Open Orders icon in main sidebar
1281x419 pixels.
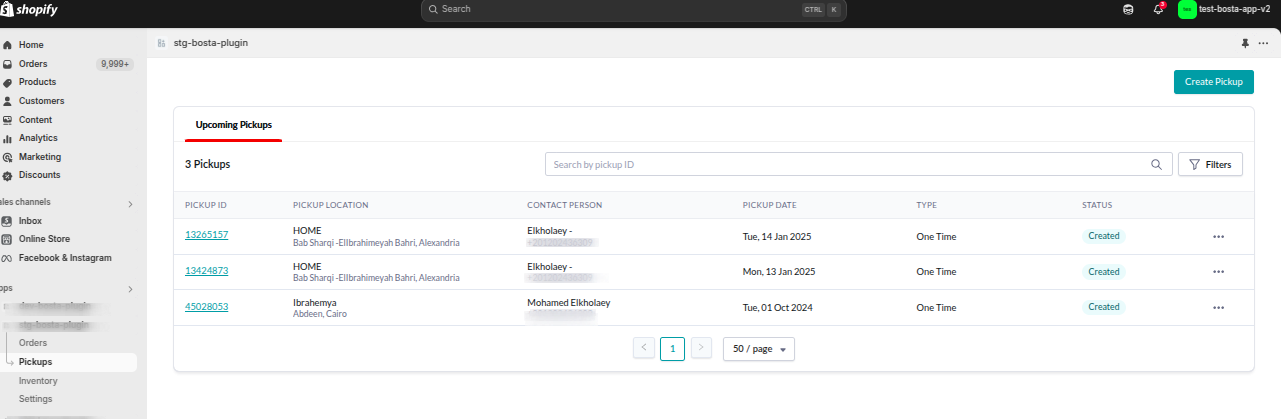pyautogui.click(x=8, y=64)
